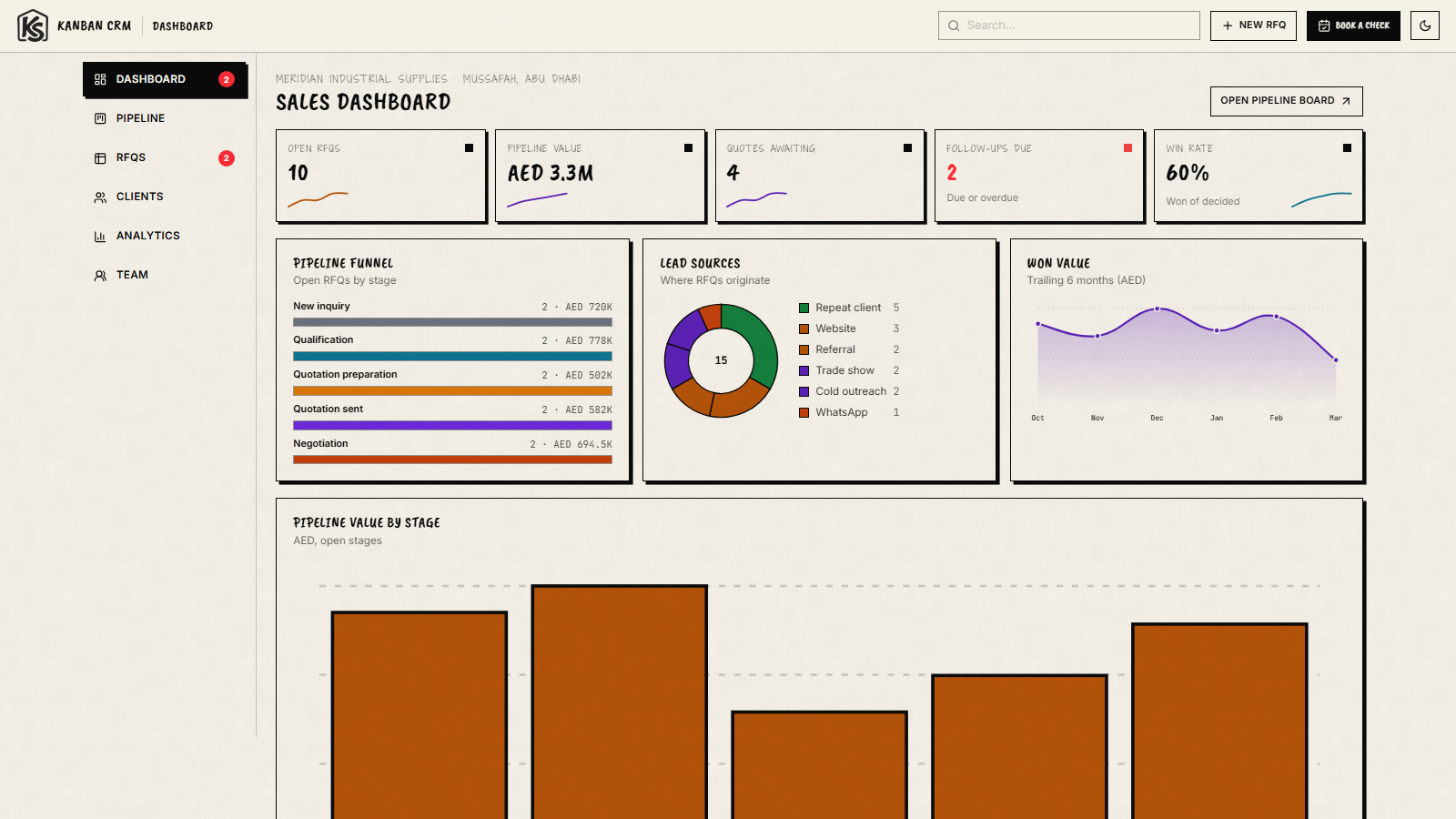Click the Qualification funnel bar
Image resolution: width=1456 pixels, height=819 pixels.
(452, 357)
